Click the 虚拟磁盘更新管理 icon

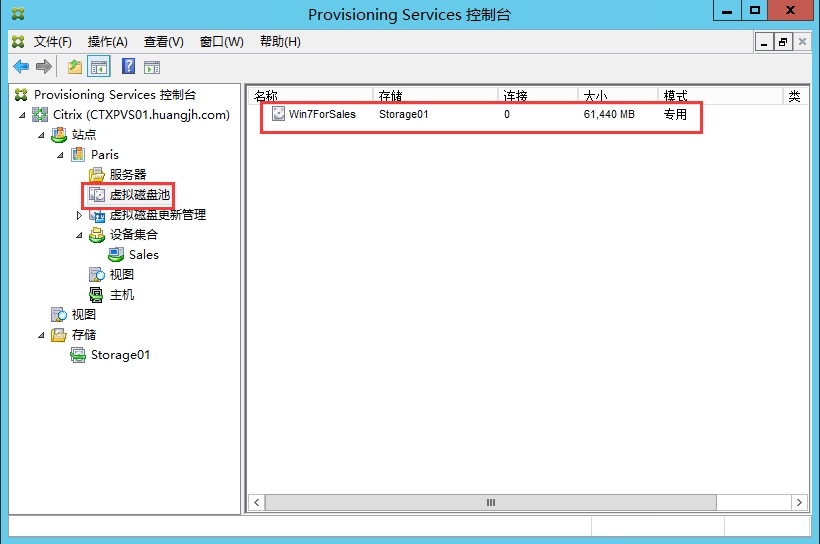coord(97,214)
